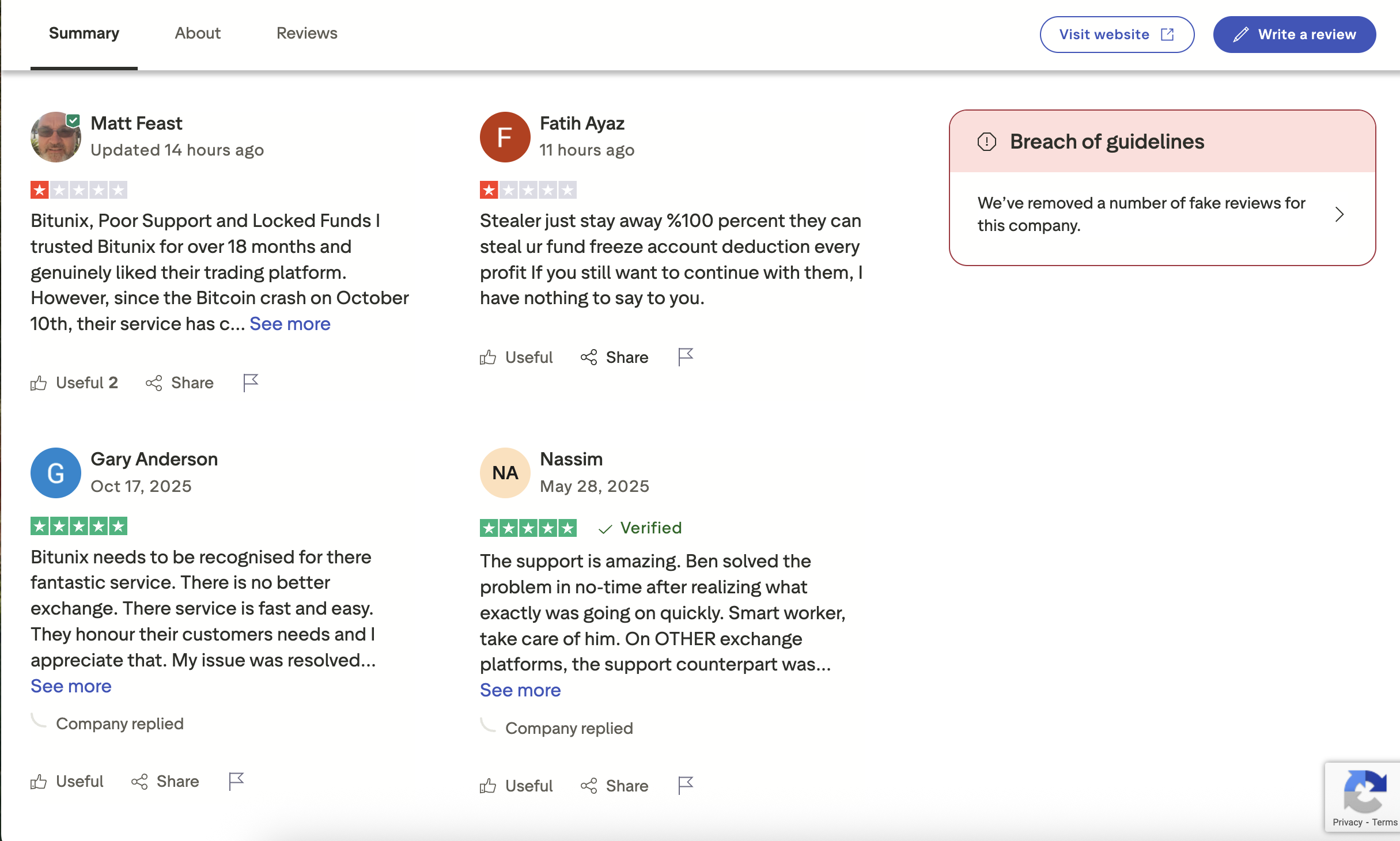Flag Gary Anderson's review
The height and width of the screenshot is (841, 1400).
coord(236,781)
